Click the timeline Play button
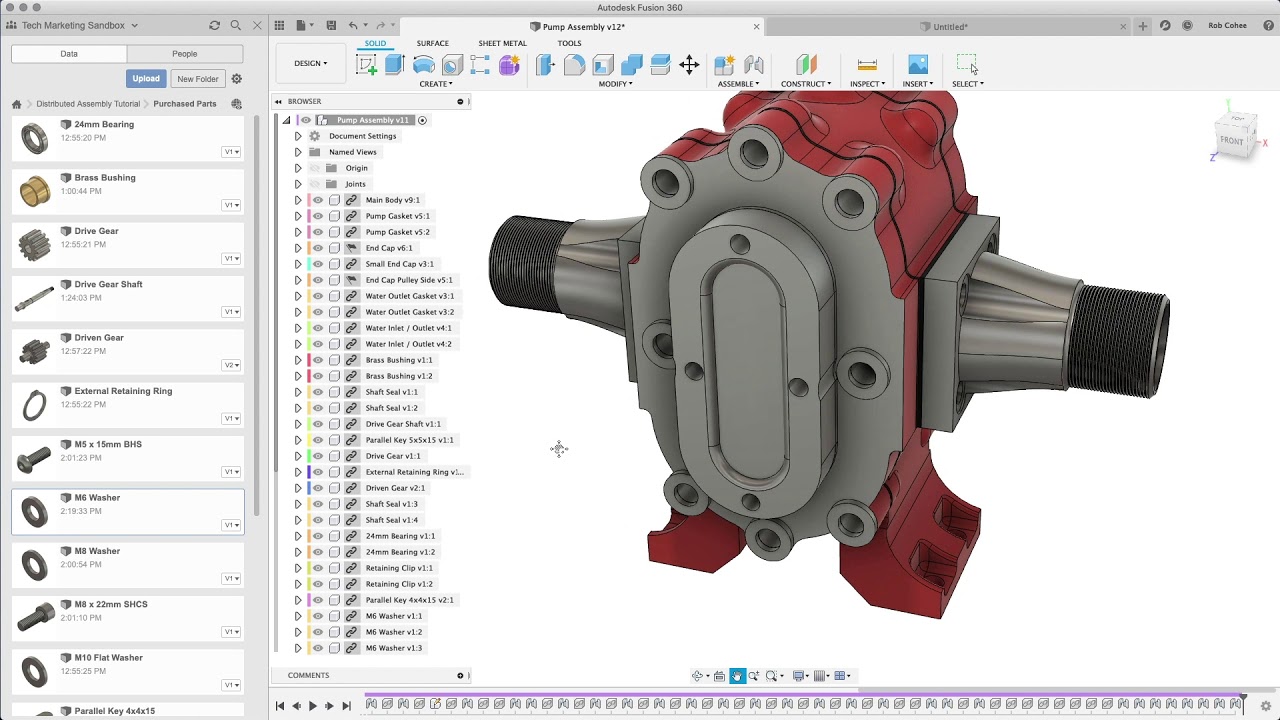This screenshot has height=720, width=1280. [313, 706]
